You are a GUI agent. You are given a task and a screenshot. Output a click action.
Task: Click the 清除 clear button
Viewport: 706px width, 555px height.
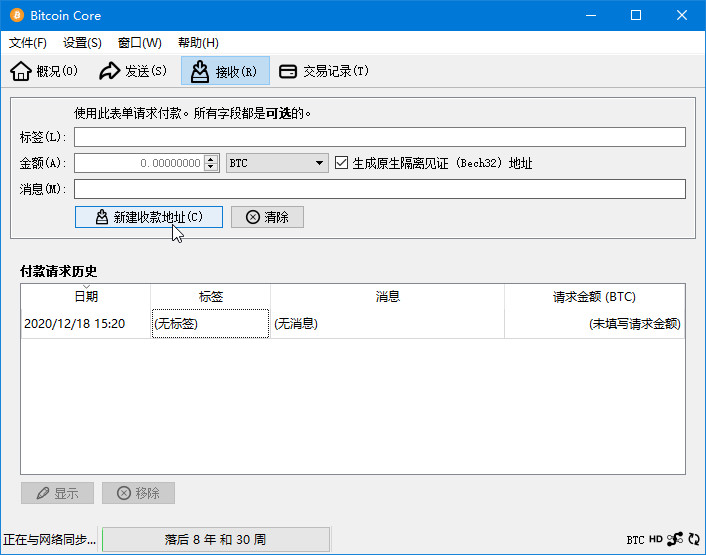(267, 217)
